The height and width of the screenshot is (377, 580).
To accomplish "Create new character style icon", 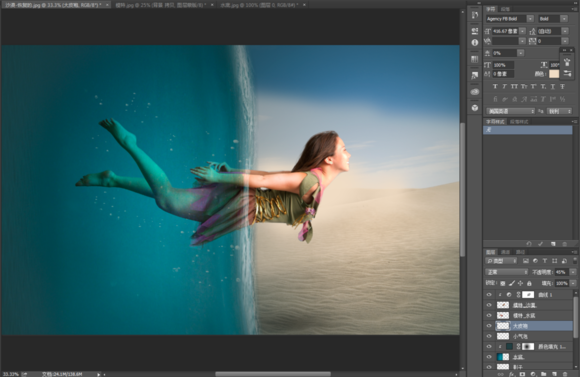I will tap(553, 244).
